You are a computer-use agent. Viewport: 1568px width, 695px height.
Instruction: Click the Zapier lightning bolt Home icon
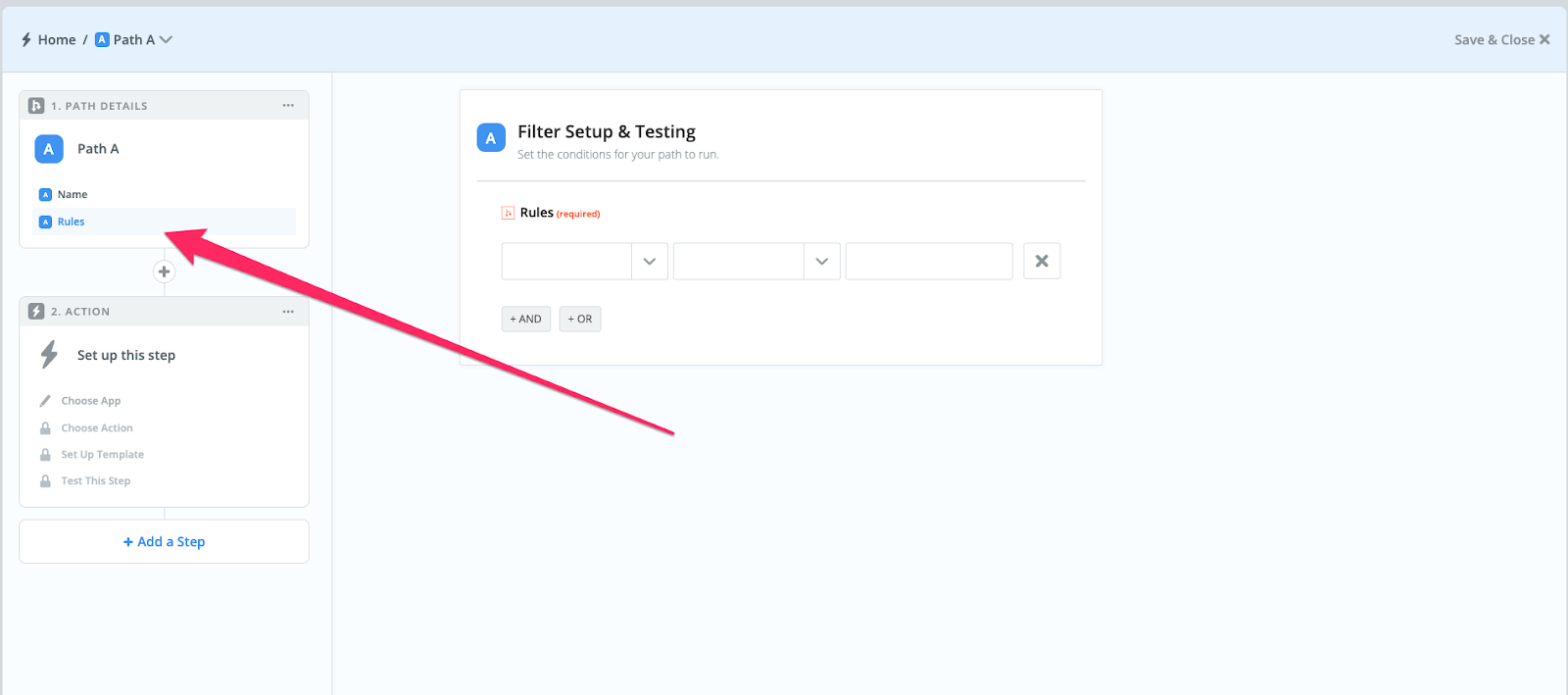tap(26, 40)
